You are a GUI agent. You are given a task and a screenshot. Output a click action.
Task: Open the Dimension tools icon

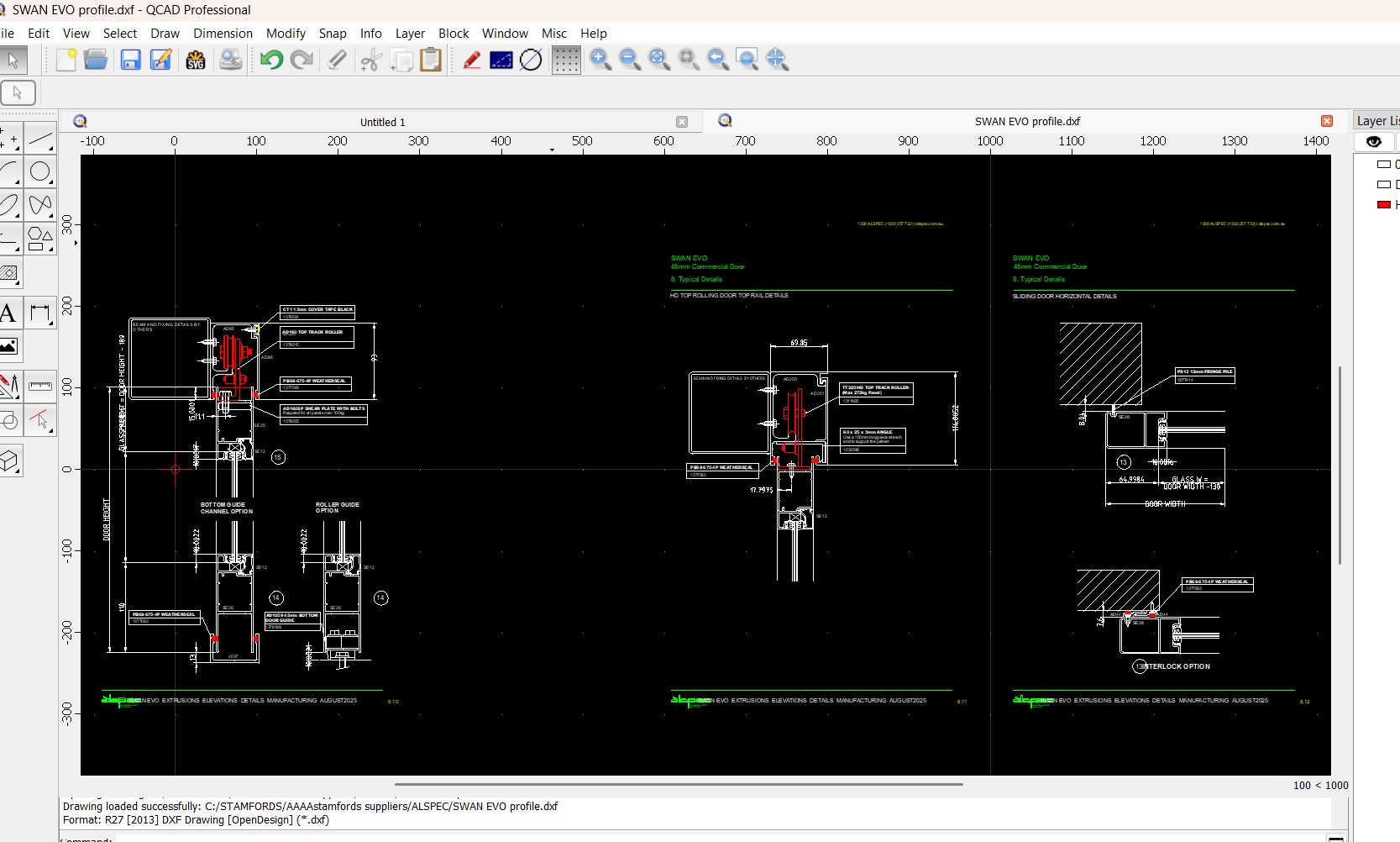(x=39, y=313)
